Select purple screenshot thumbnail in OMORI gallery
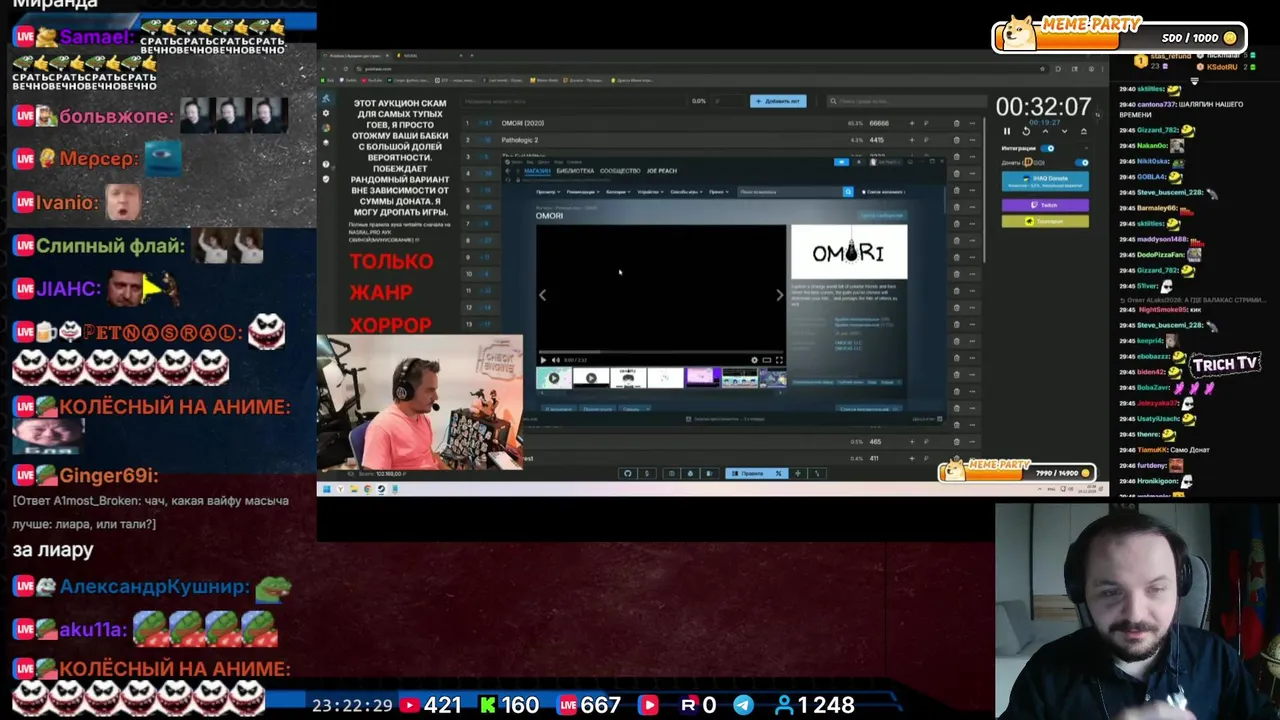1280x720 pixels. point(703,378)
